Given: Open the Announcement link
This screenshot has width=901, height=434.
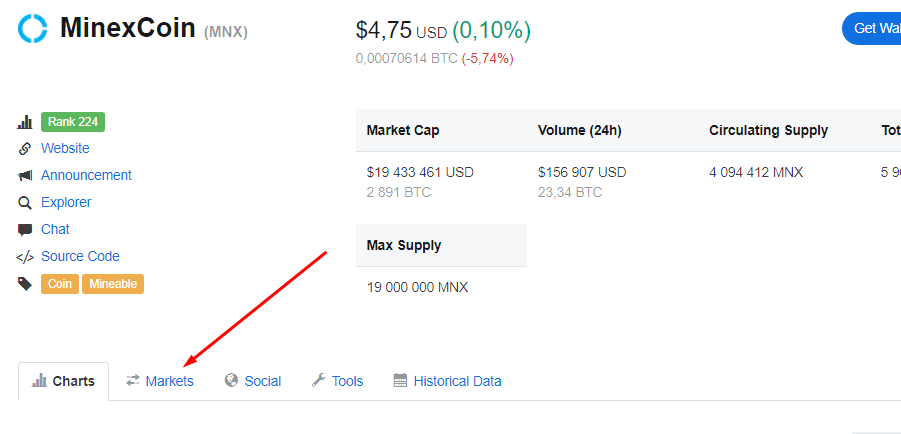Looking at the screenshot, I should pyautogui.click(x=86, y=175).
